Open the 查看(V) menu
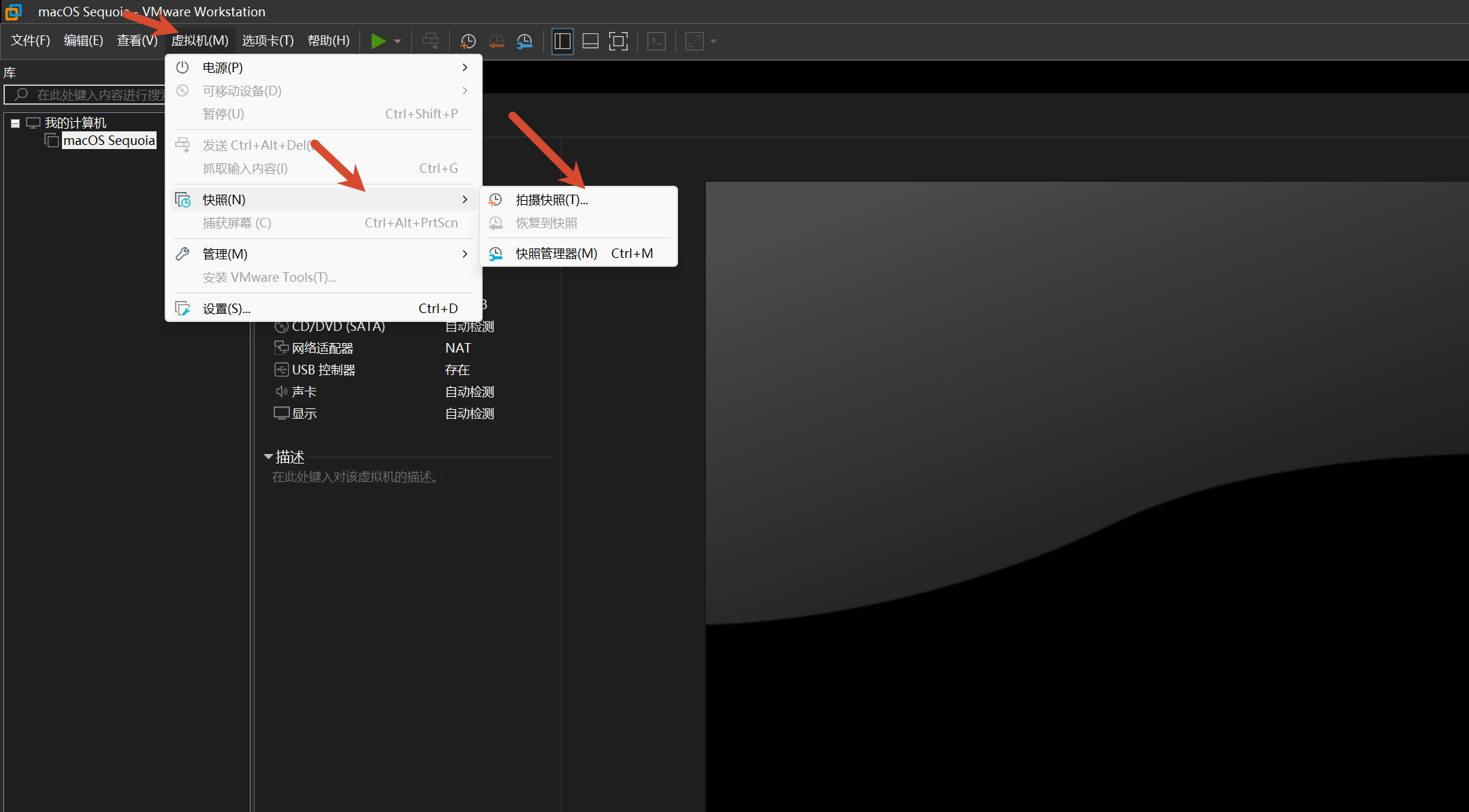 point(138,41)
